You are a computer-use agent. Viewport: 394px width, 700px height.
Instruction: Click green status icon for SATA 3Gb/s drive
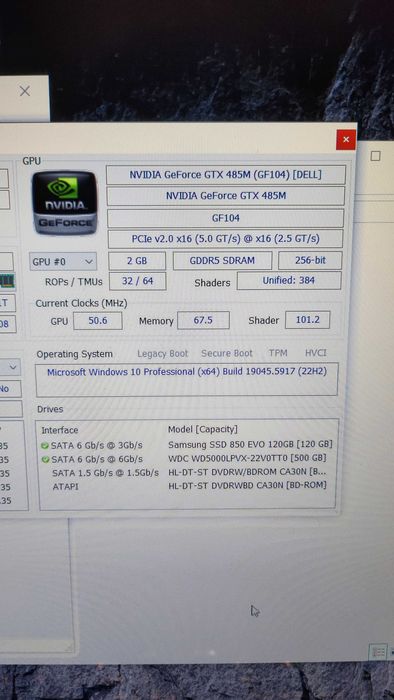[x=45, y=446]
